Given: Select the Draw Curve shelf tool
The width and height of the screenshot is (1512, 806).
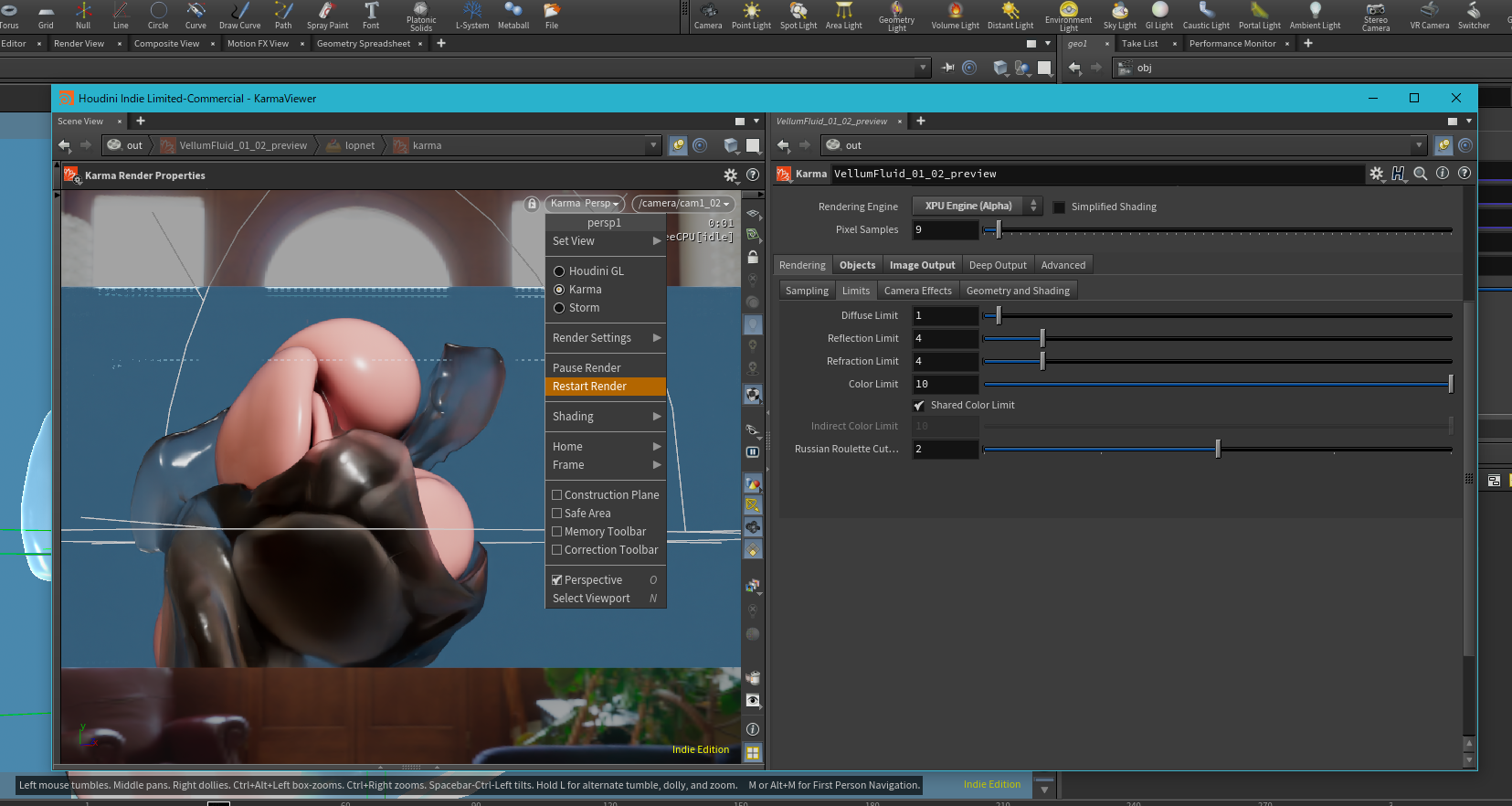Looking at the screenshot, I should coord(239,14).
